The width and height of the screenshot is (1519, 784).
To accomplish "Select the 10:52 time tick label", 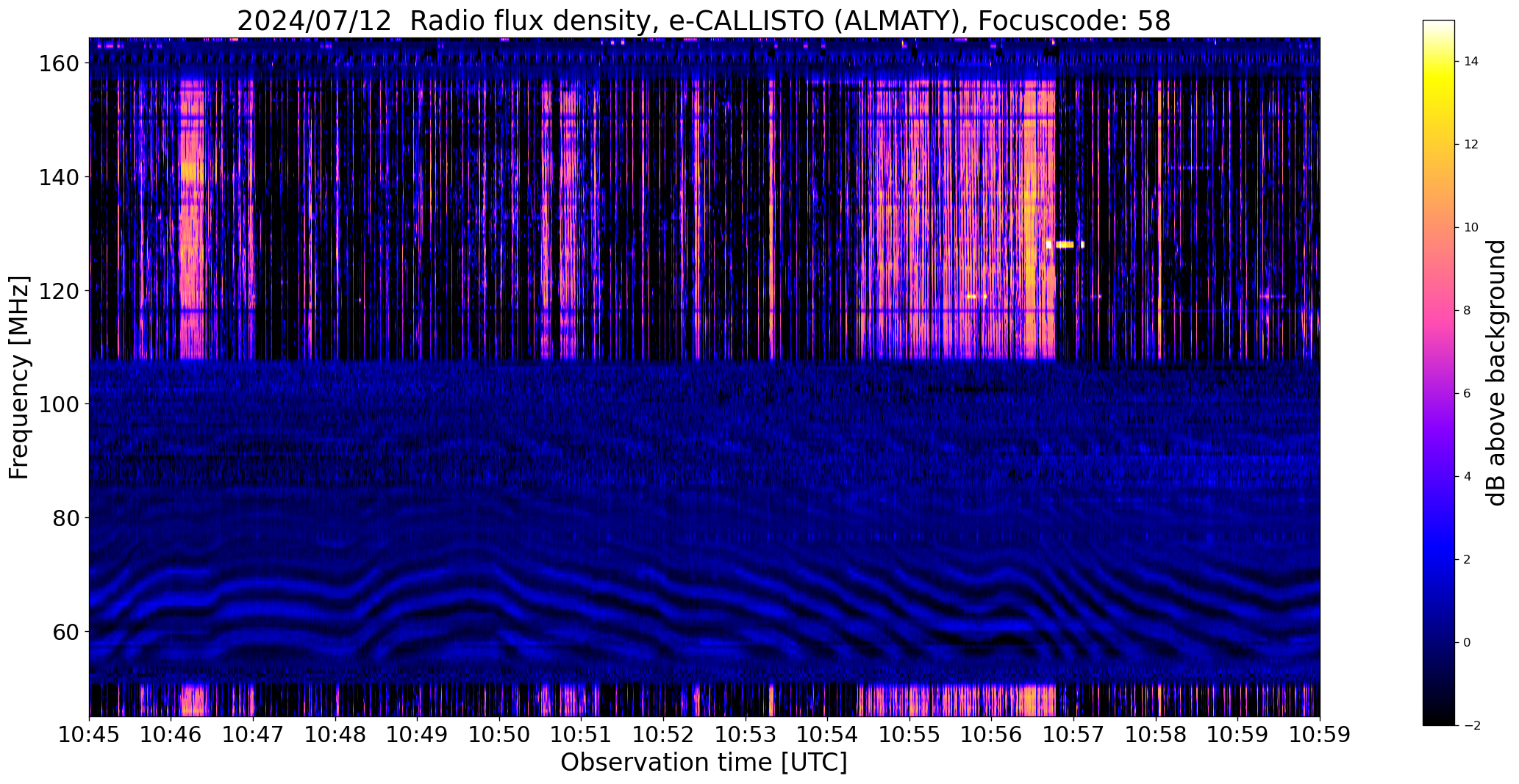I will 664,735.
